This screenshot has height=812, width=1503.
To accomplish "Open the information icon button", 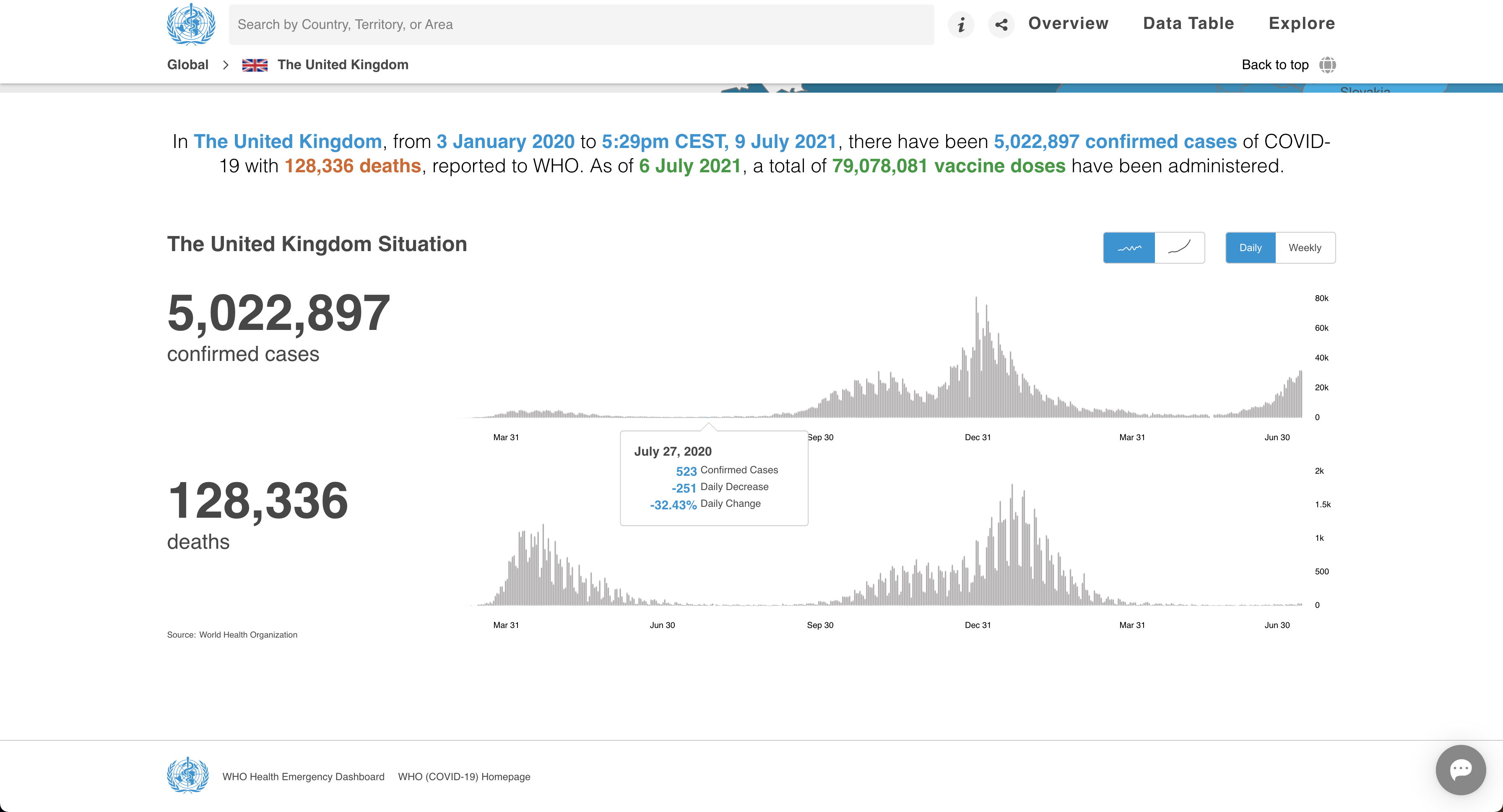I will coord(961,24).
